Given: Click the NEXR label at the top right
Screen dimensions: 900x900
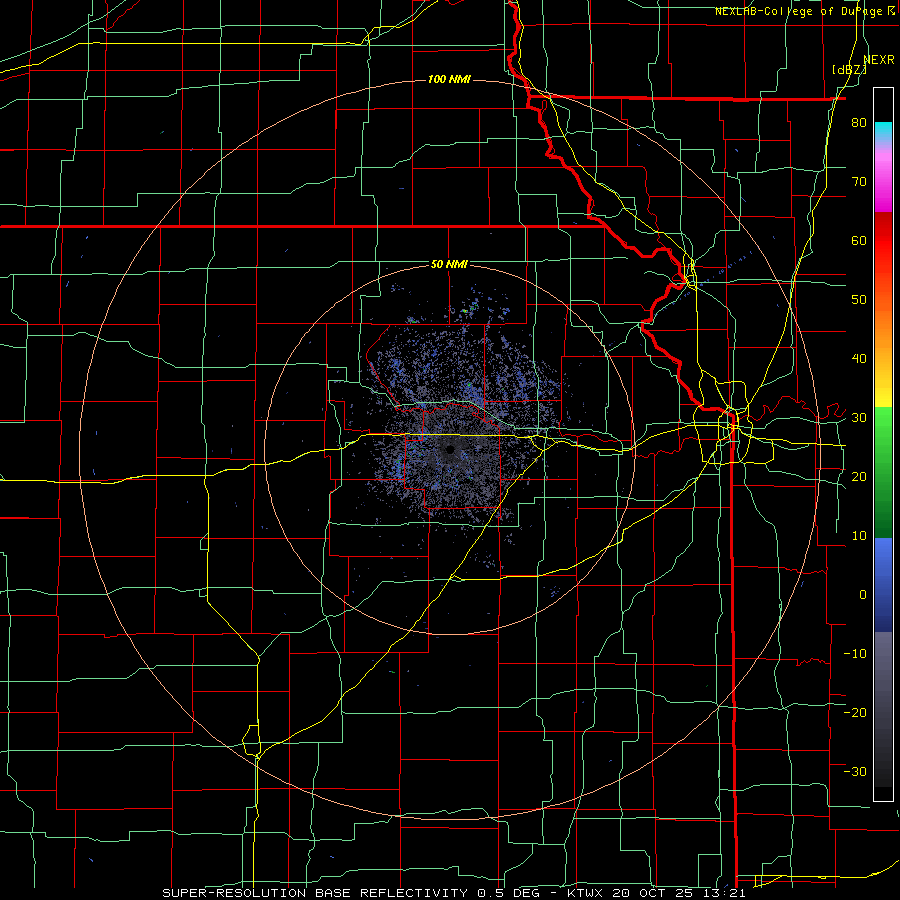Looking at the screenshot, I should pos(879,60).
